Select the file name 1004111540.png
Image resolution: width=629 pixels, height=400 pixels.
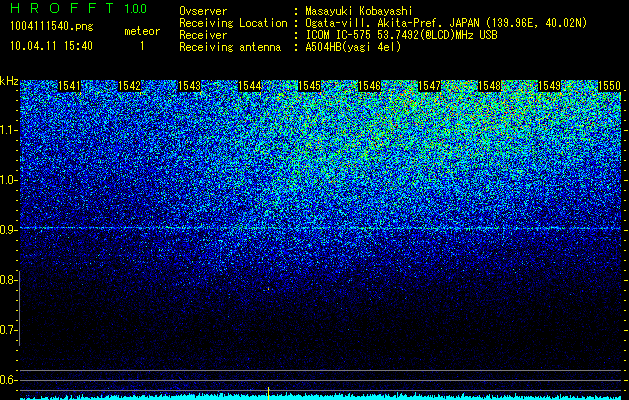point(52,26)
